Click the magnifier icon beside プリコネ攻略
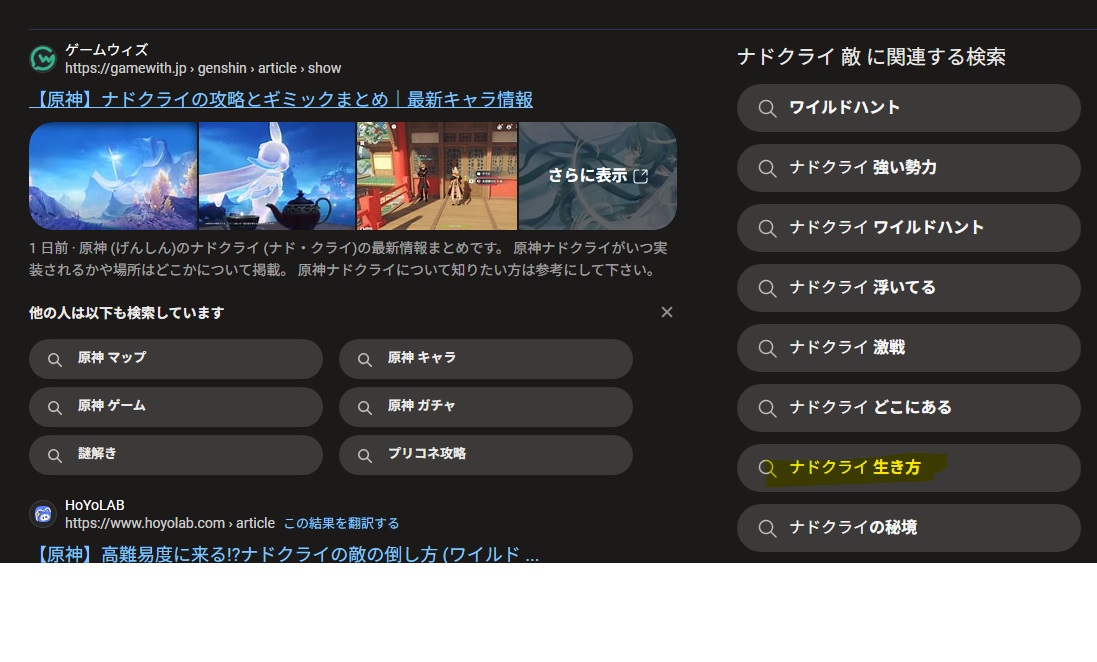1097x662 pixels. (366, 455)
